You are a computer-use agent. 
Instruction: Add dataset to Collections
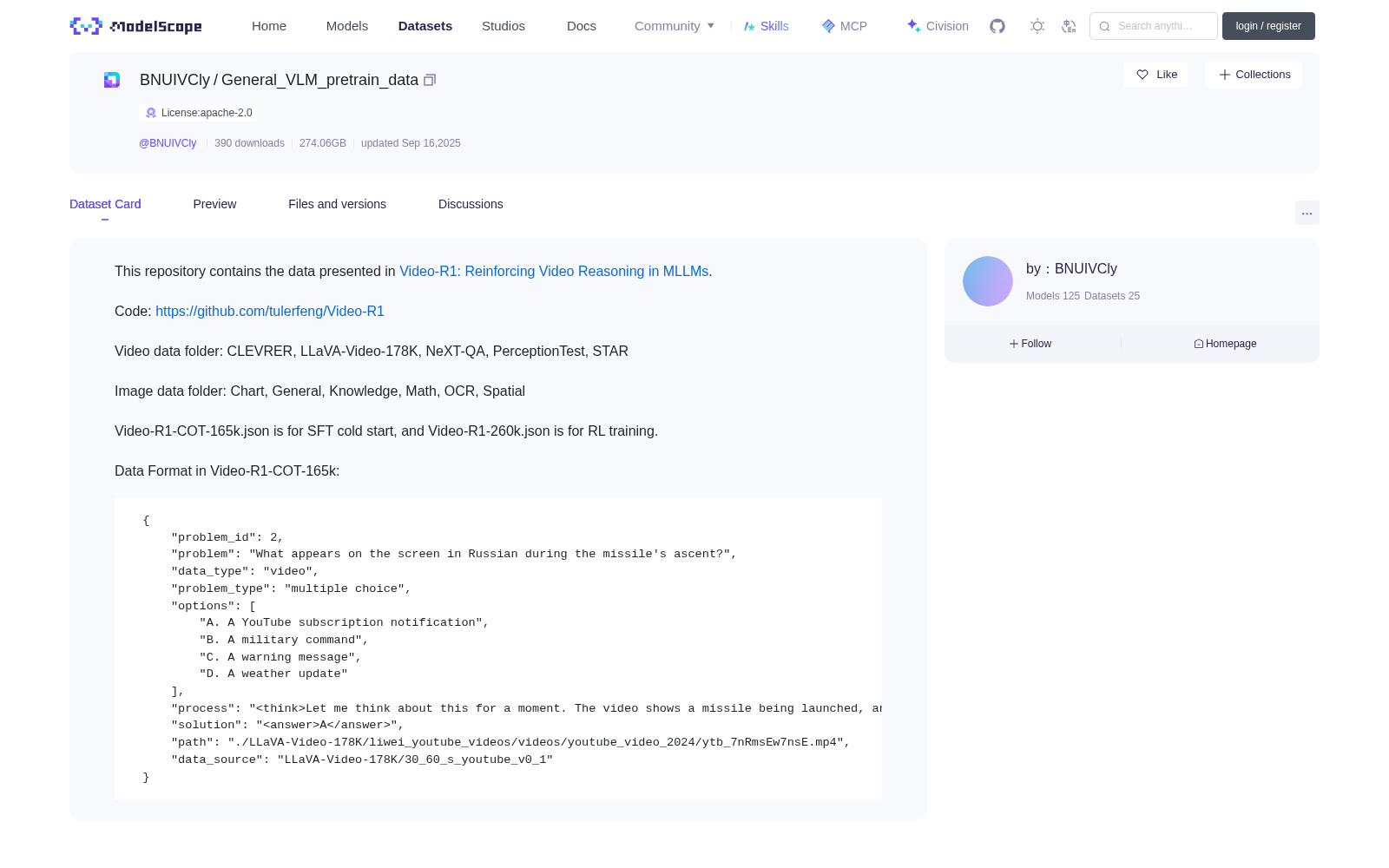coord(1254,75)
